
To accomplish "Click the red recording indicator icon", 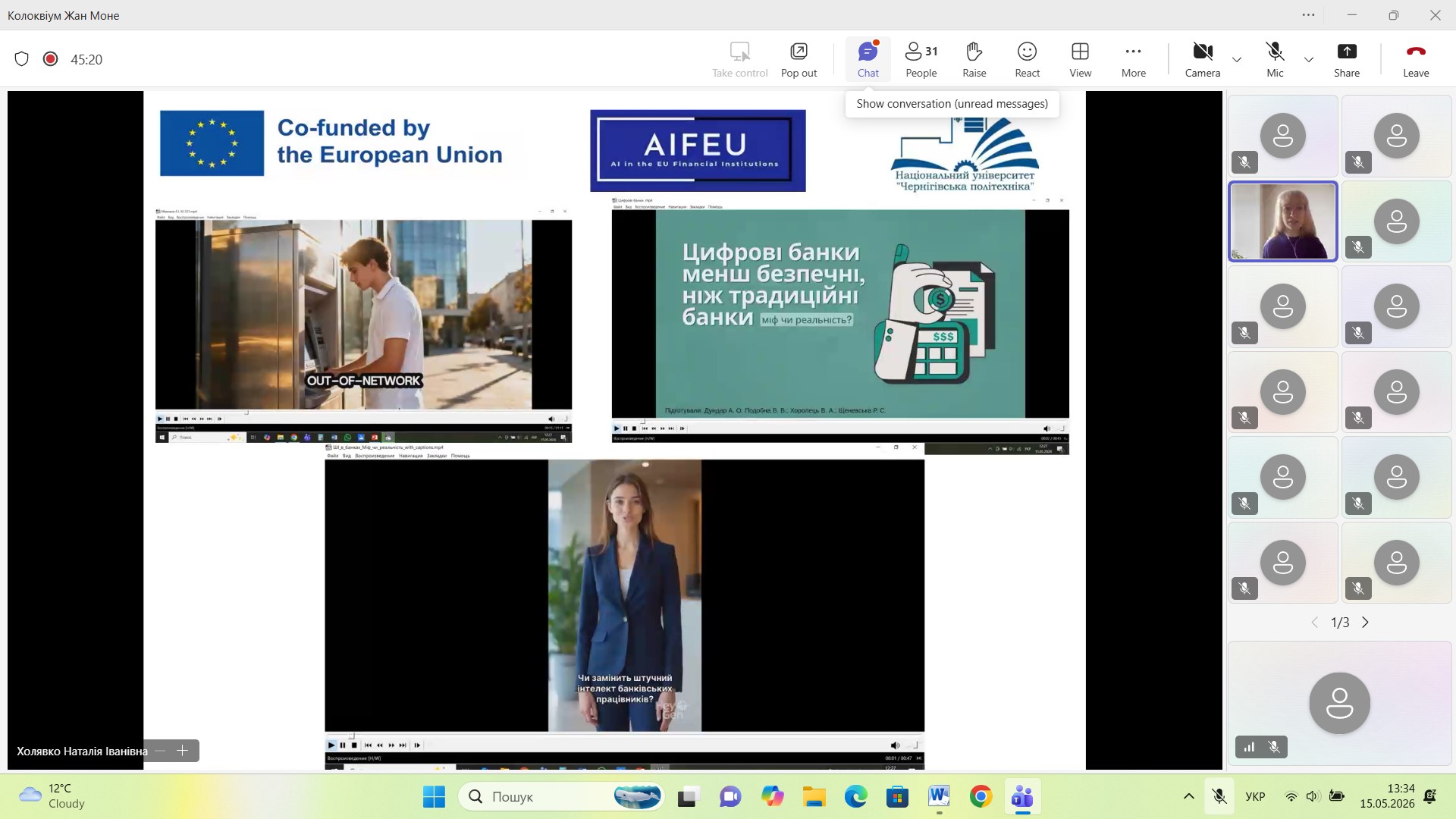I will [51, 59].
